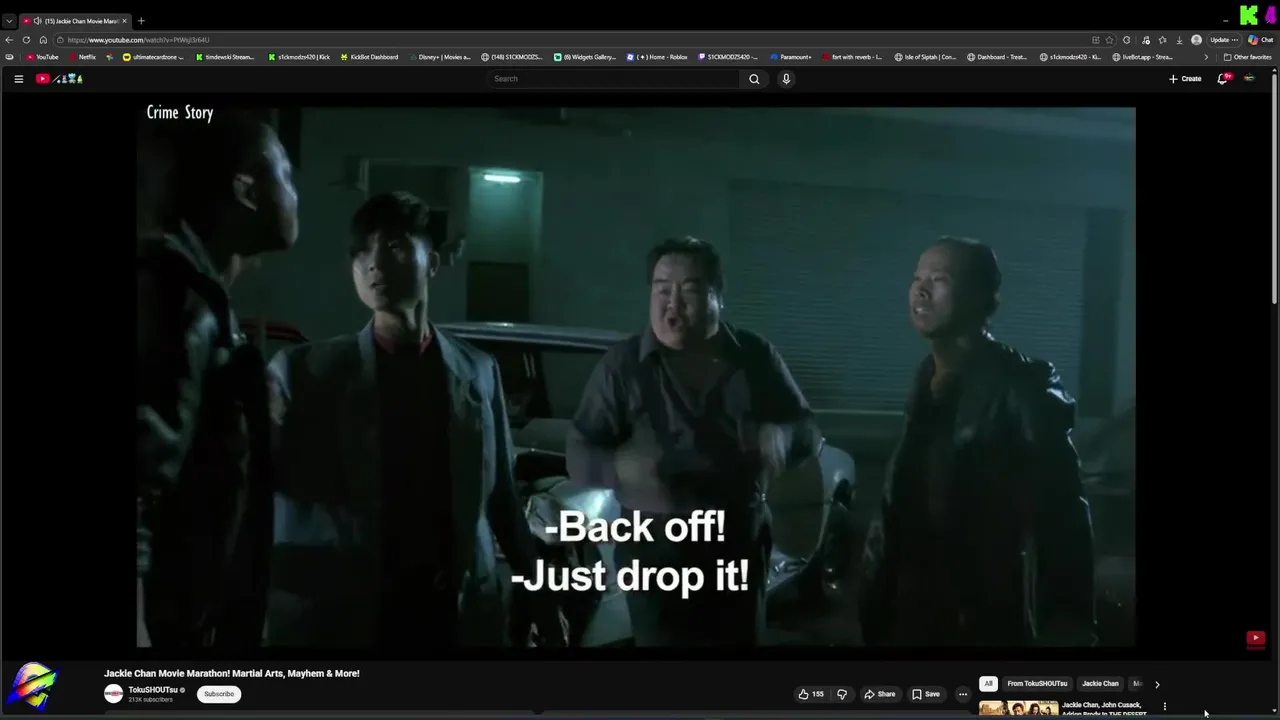Image resolution: width=1280 pixels, height=720 pixels.
Task: Start voice search with microphone icon
Action: (x=786, y=79)
